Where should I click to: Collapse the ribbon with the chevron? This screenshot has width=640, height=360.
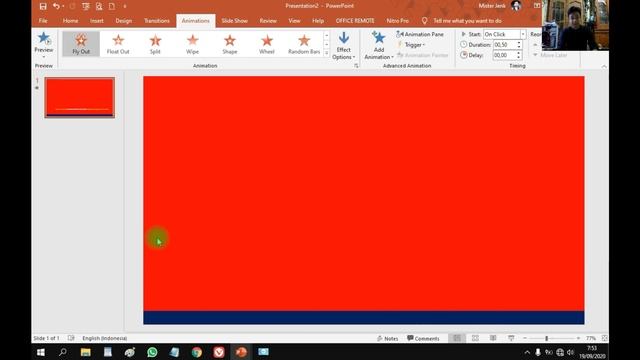(x=604, y=66)
